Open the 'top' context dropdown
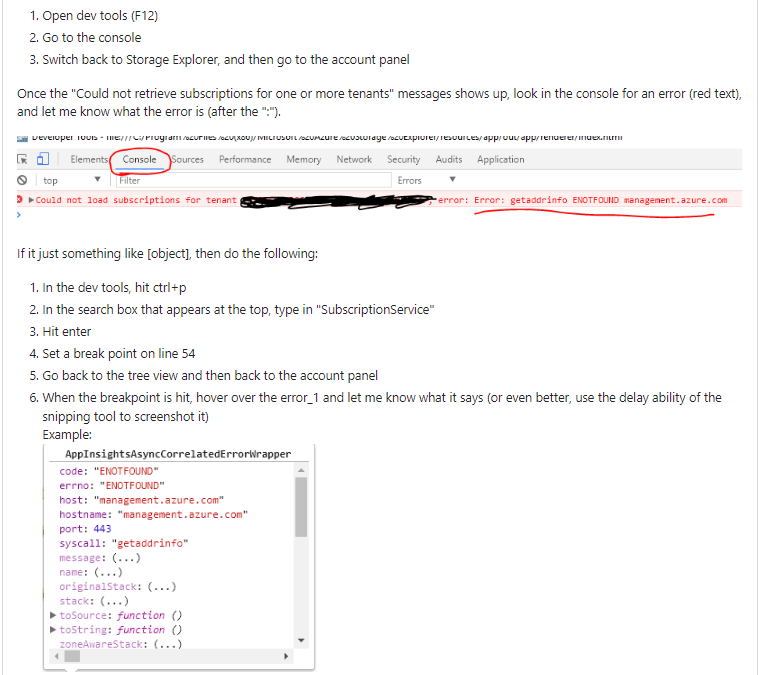 (x=72, y=180)
